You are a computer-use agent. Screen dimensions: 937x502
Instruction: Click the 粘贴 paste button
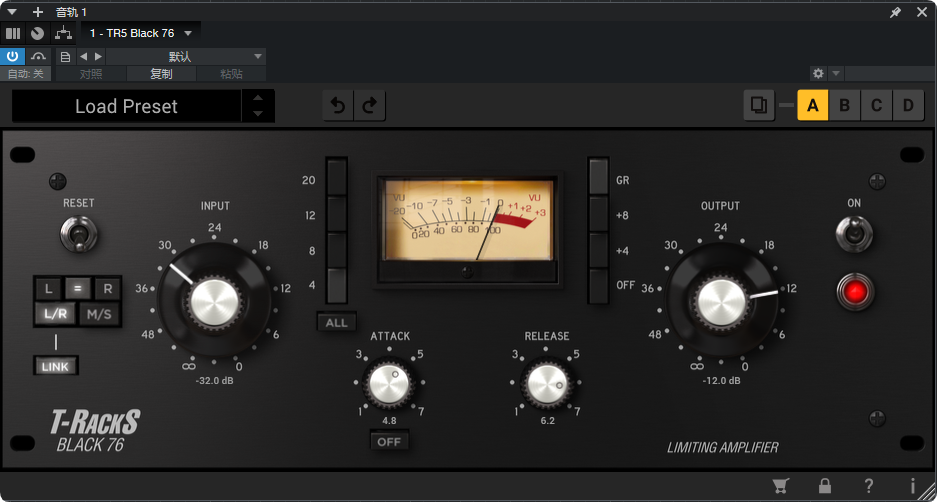pos(231,74)
